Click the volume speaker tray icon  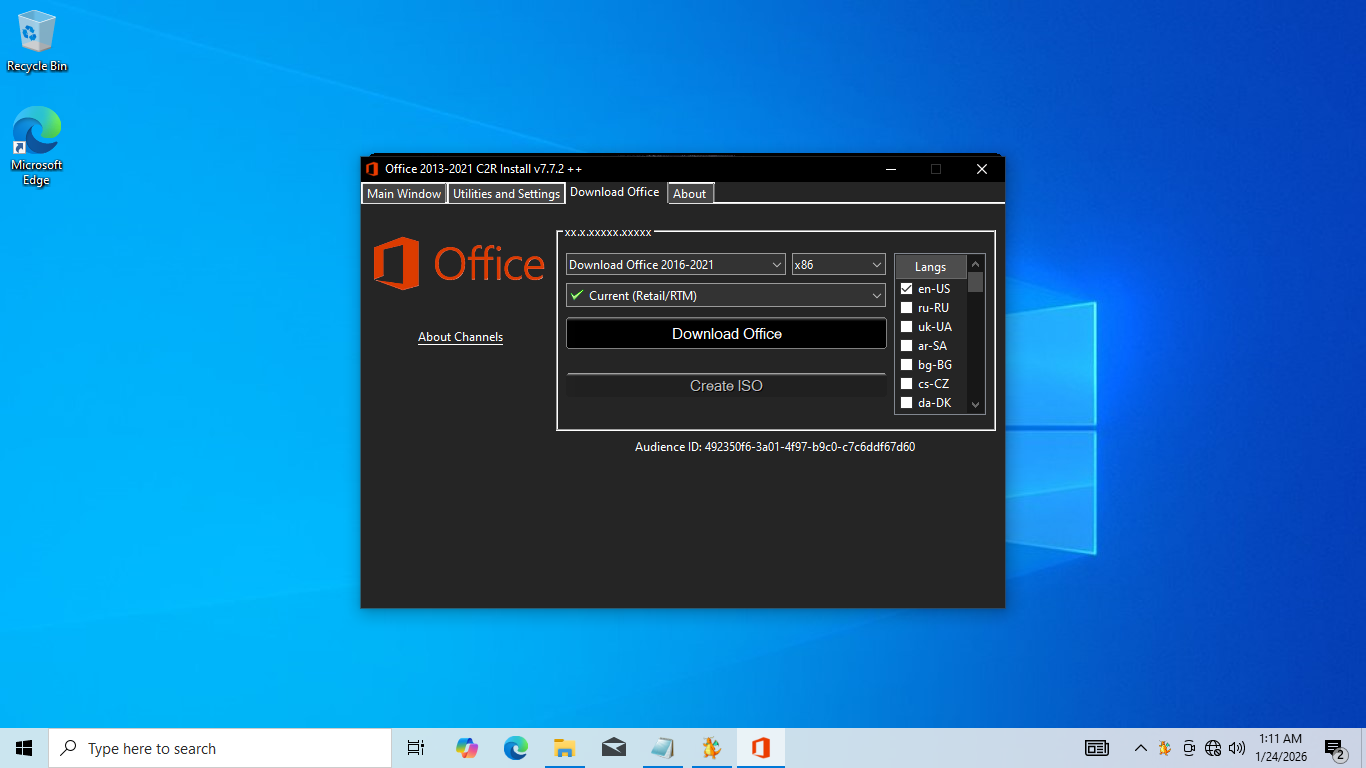coord(1237,748)
